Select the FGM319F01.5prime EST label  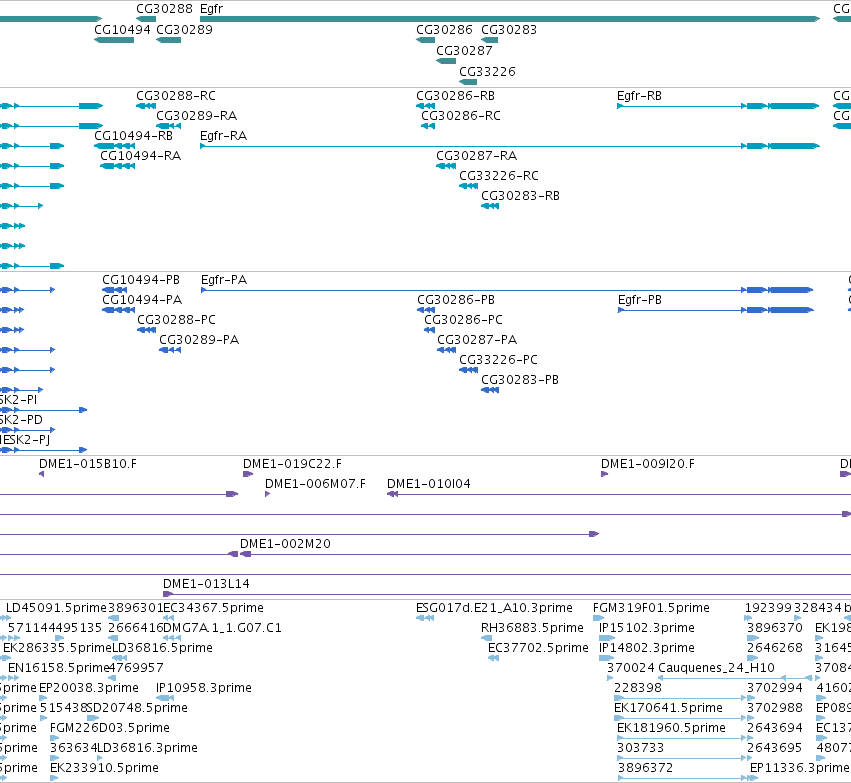[x=651, y=608]
